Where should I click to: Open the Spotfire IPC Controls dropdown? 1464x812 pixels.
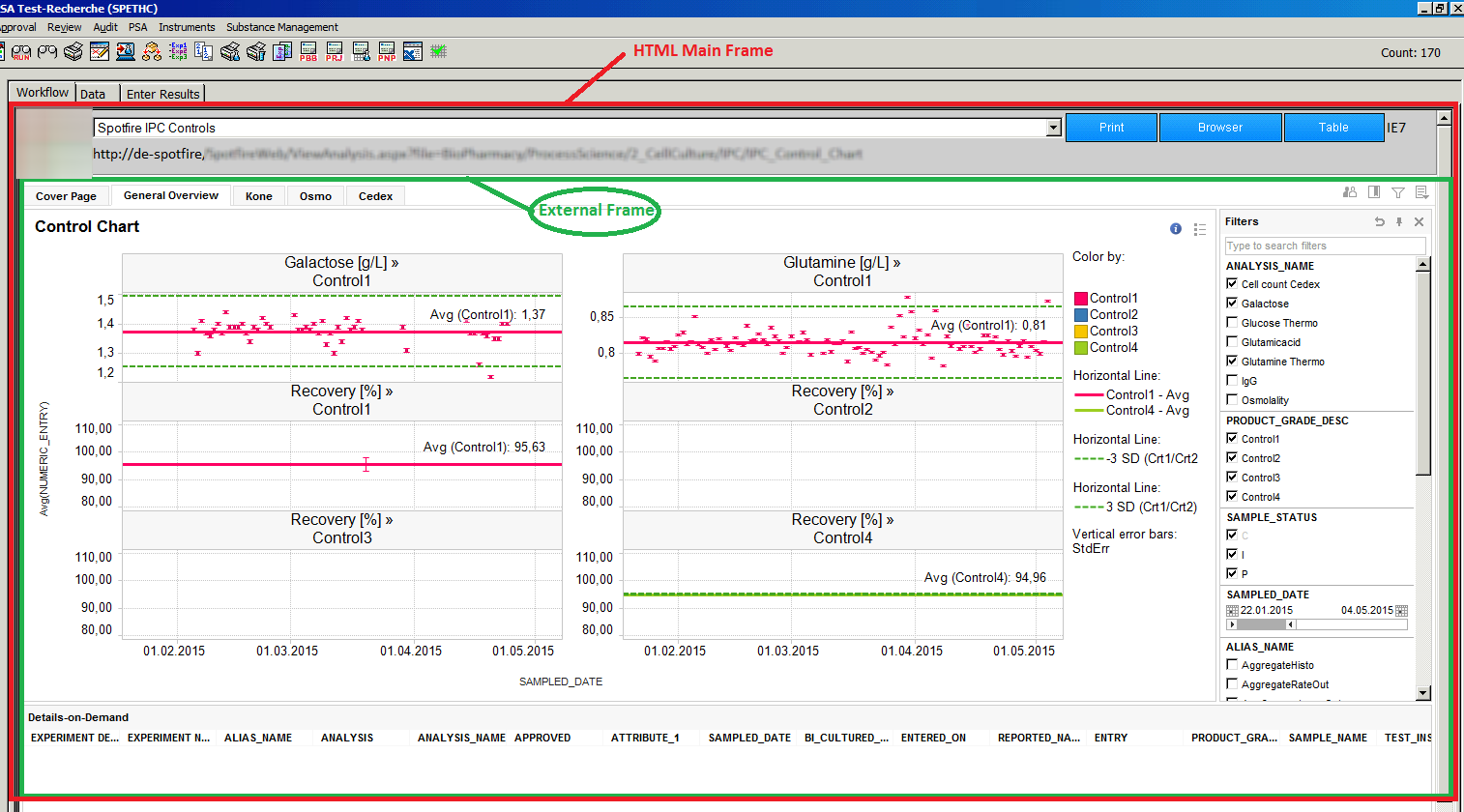pos(1052,127)
